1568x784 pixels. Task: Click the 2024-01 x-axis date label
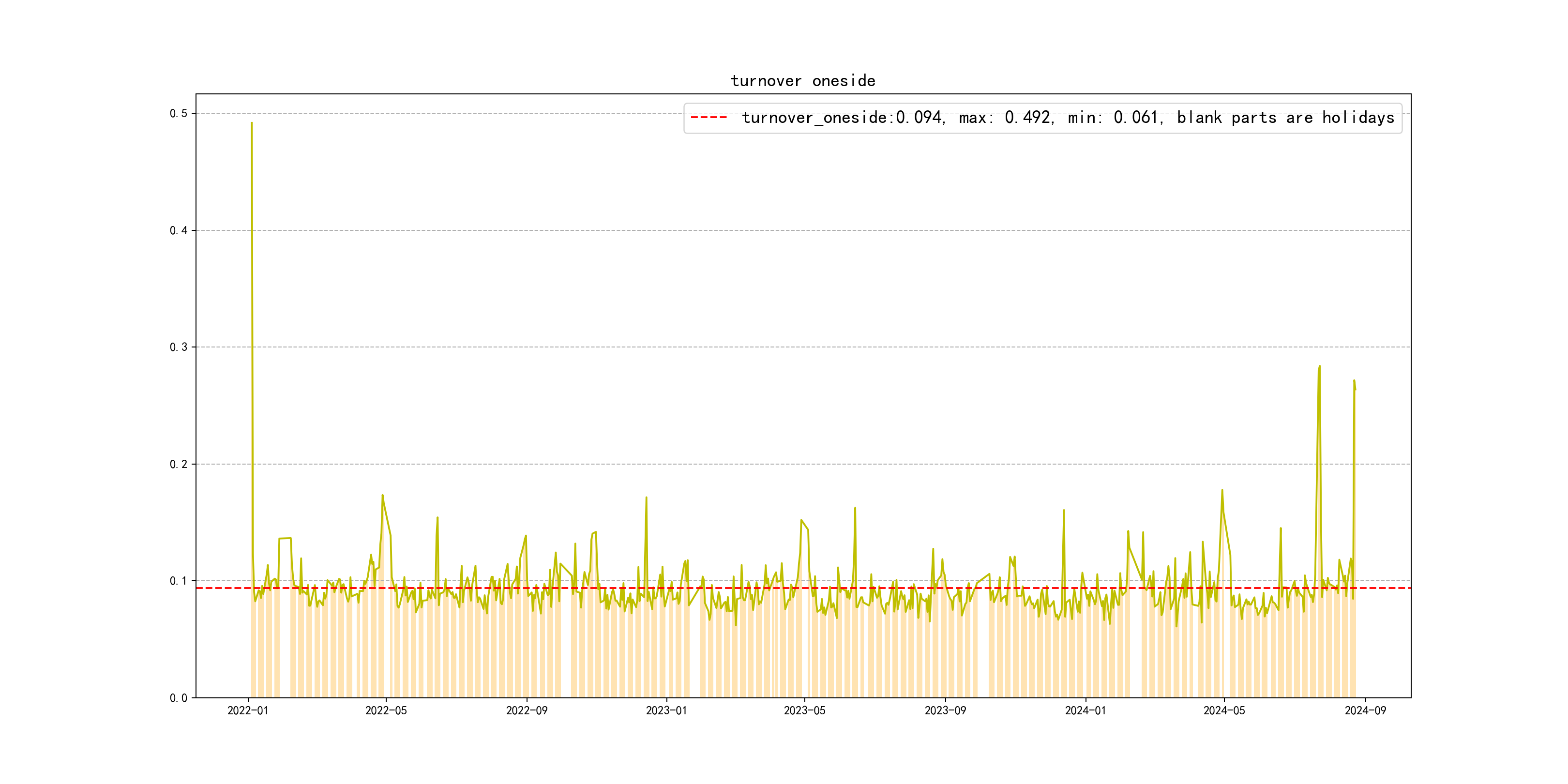1086,711
